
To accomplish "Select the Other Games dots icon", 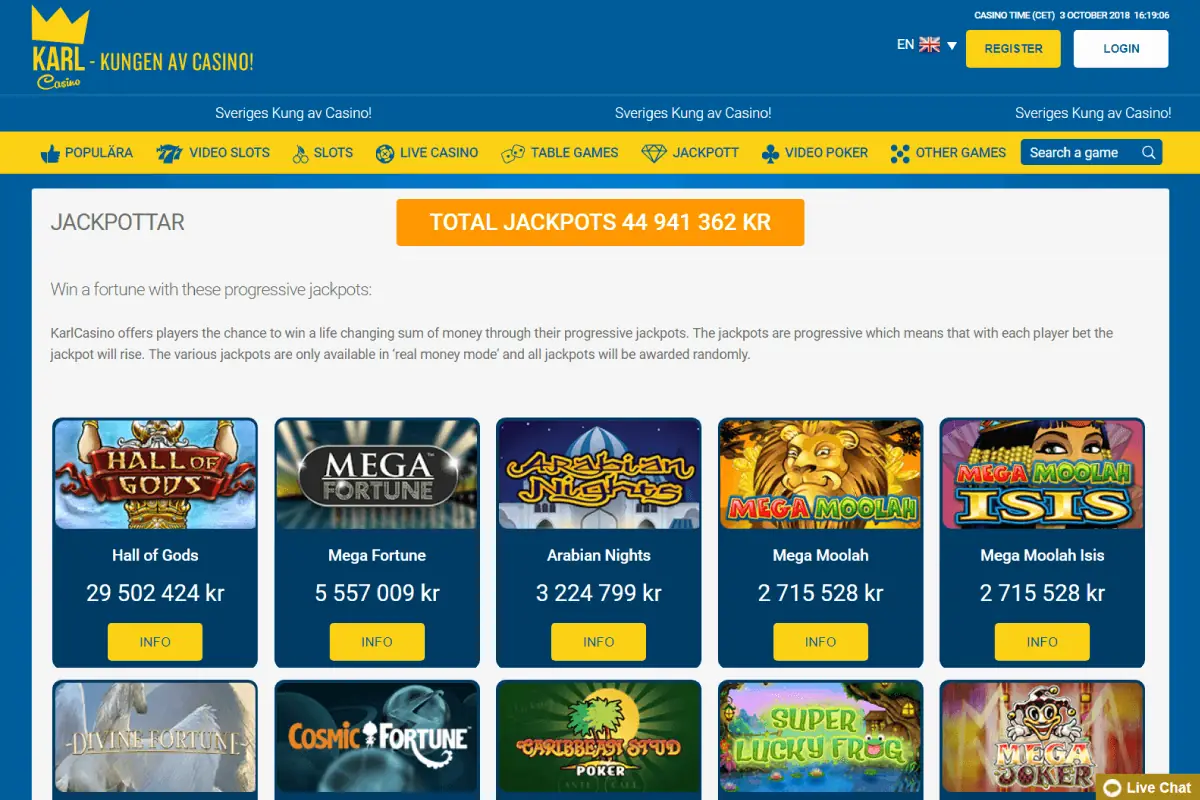I will coord(899,153).
